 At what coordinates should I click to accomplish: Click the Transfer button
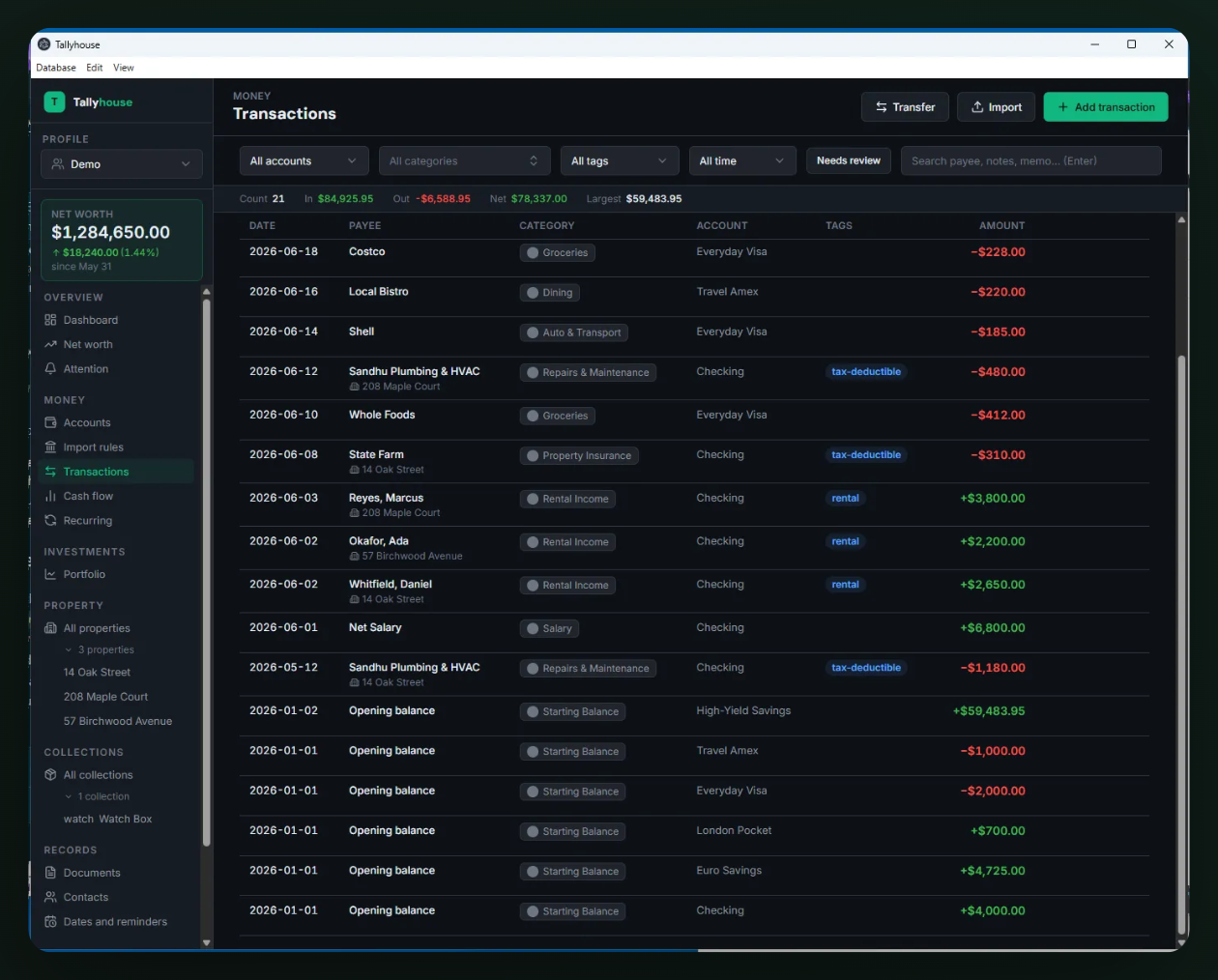905,107
